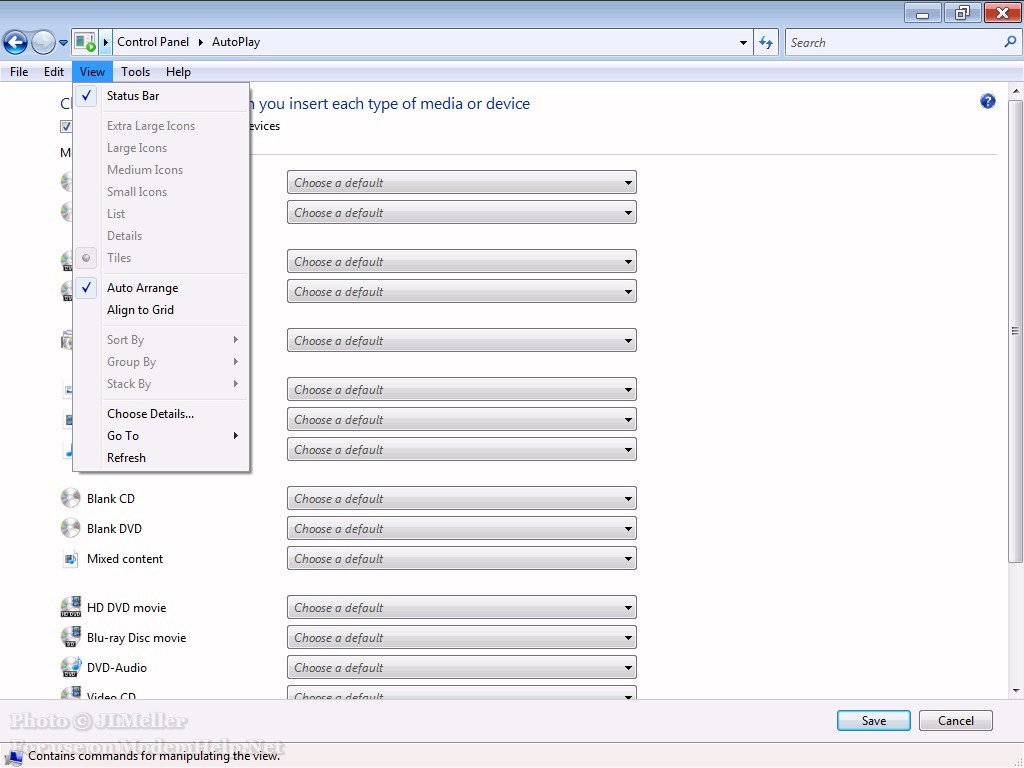Screen dimensions: 1024x768
Task: Click the status bar computer icon
Action: pos(13,756)
